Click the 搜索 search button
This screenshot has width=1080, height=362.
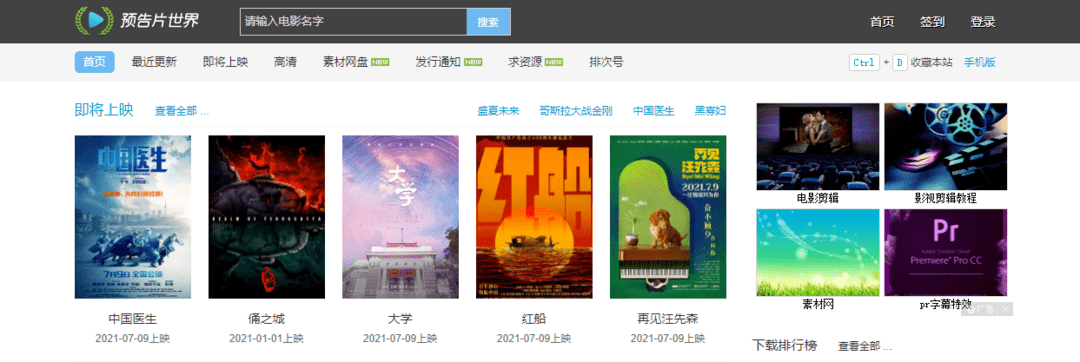488,21
